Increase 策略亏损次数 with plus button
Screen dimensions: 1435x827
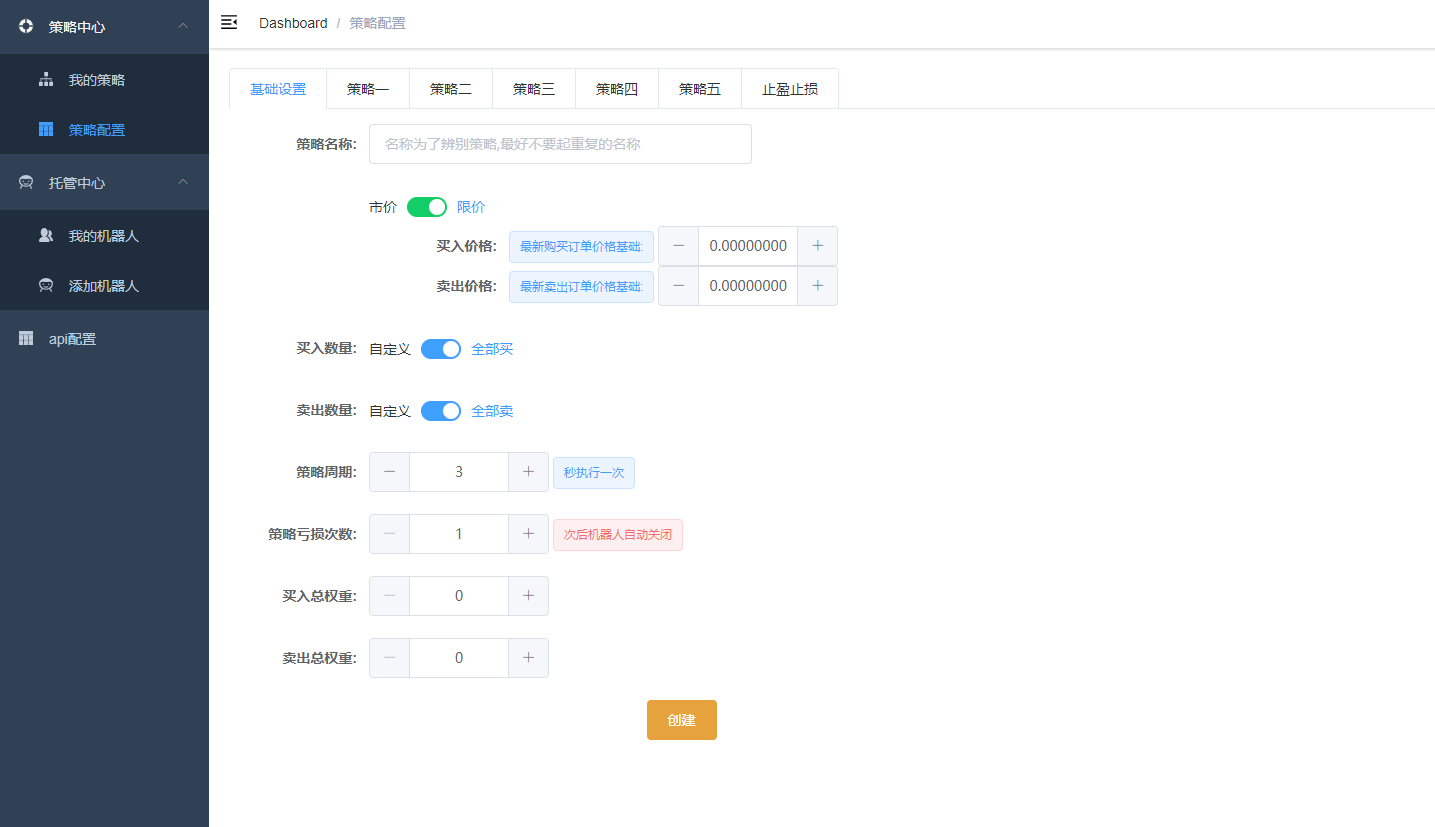528,534
